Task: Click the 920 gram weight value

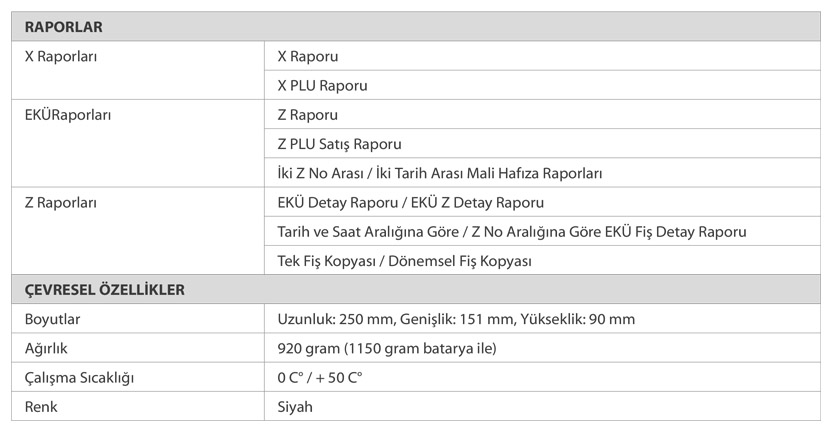Action: click(x=387, y=348)
